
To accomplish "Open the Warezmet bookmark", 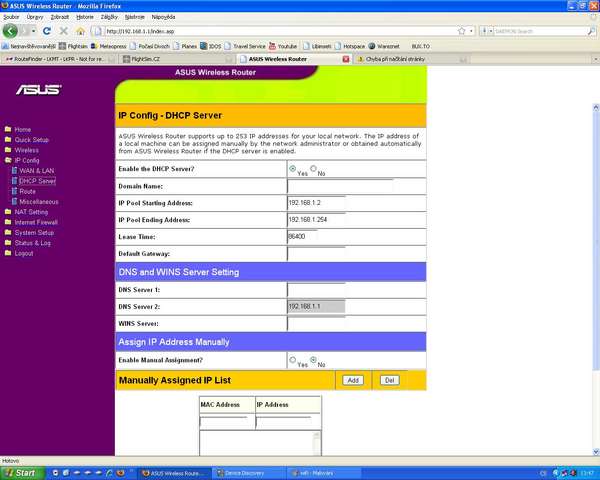I will [x=384, y=46].
